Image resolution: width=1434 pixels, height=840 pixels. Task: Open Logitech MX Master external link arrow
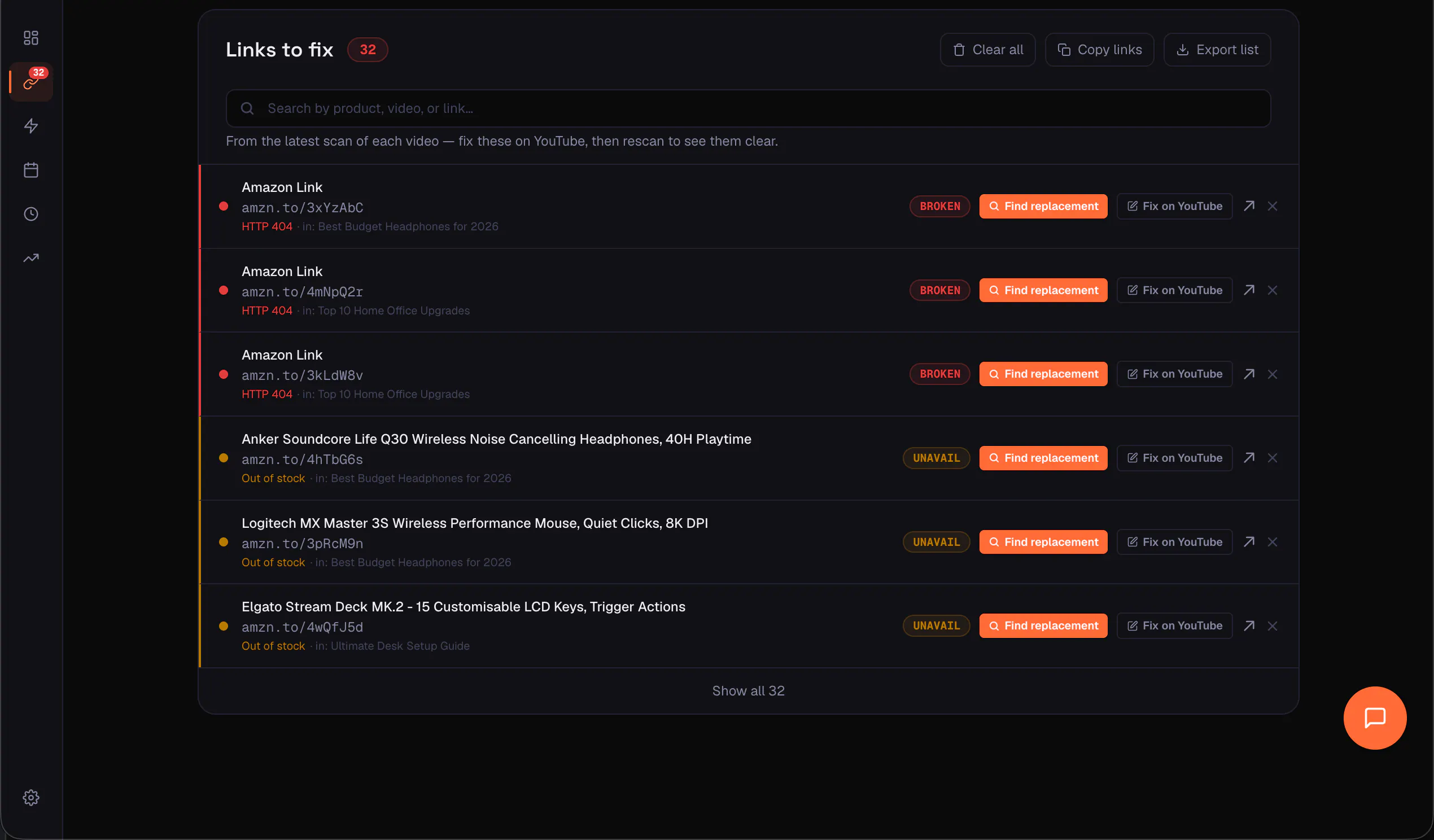(1249, 542)
